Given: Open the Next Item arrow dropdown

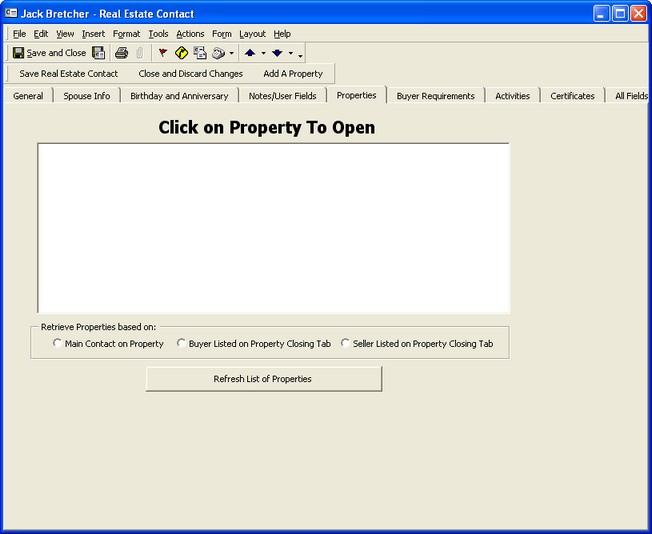Looking at the screenshot, I should (x=291, y=53).
